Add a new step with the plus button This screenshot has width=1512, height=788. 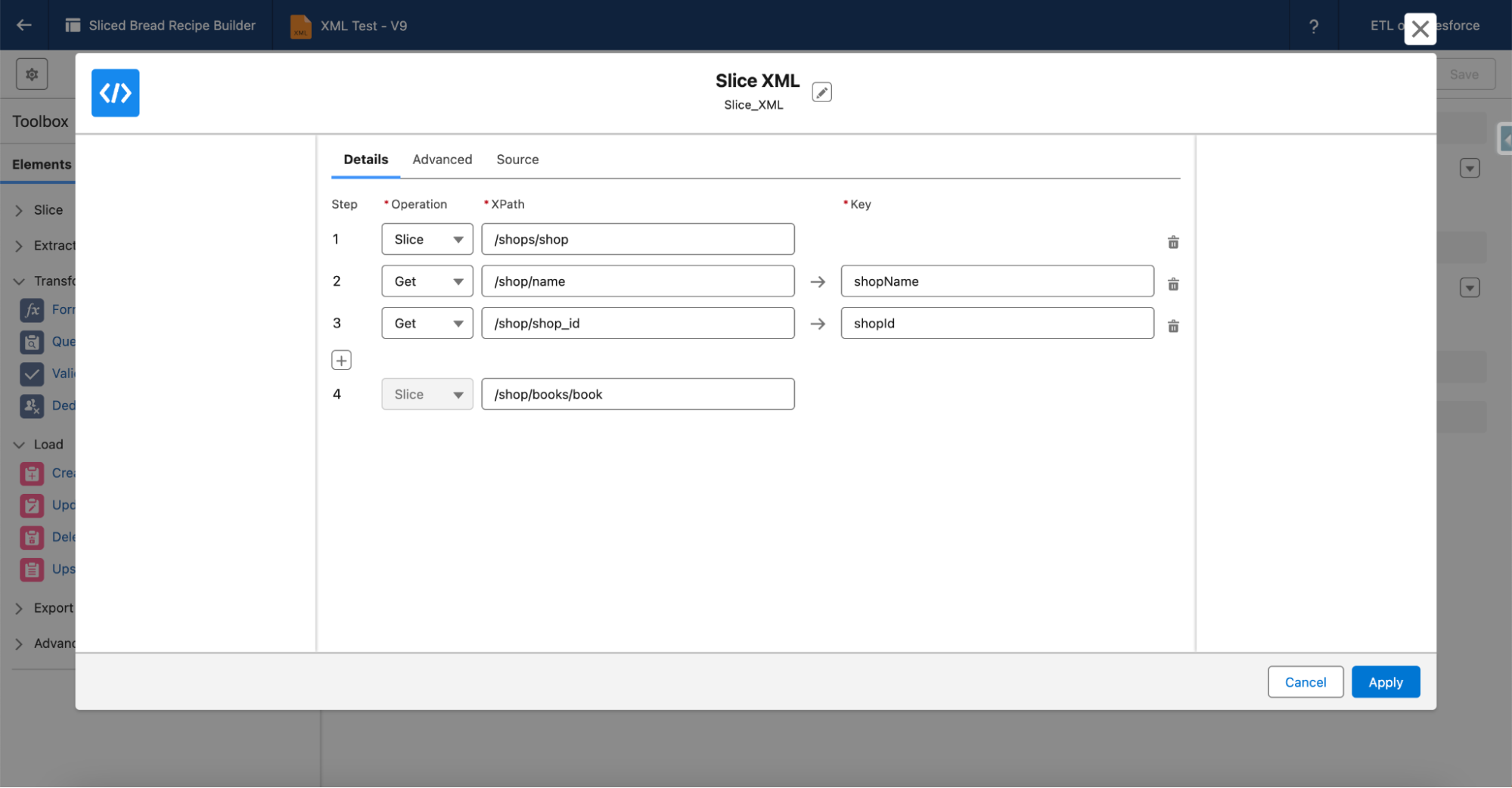(341, 359)
